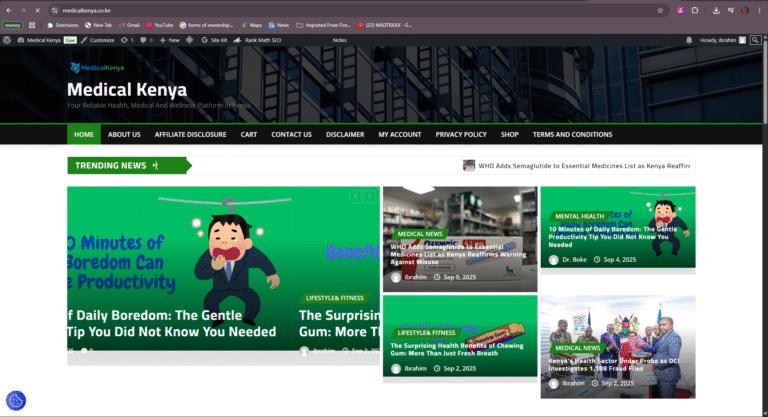Open the AFFILIATE DISCLOSURE page
This screenshot has width=768, height=417.
point(191,134)
